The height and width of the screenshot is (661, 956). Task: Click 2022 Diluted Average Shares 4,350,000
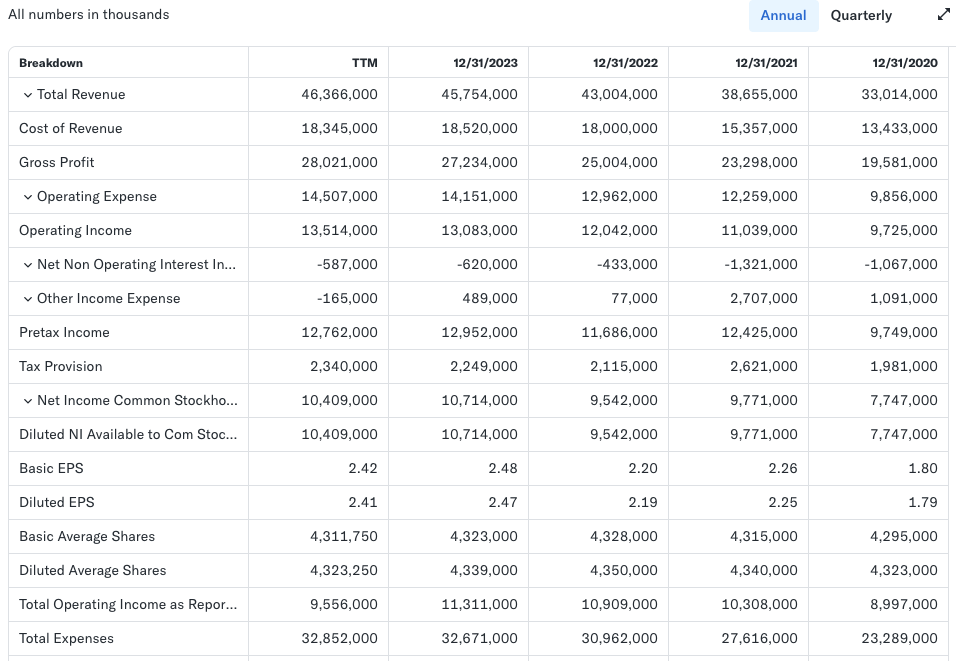(x=624, y=571)
